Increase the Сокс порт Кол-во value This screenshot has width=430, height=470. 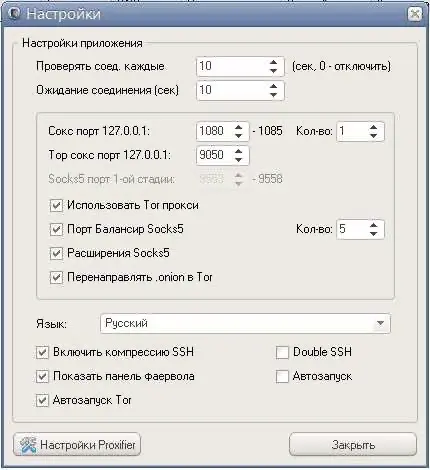pyautogui.click(x=374, y=127)
